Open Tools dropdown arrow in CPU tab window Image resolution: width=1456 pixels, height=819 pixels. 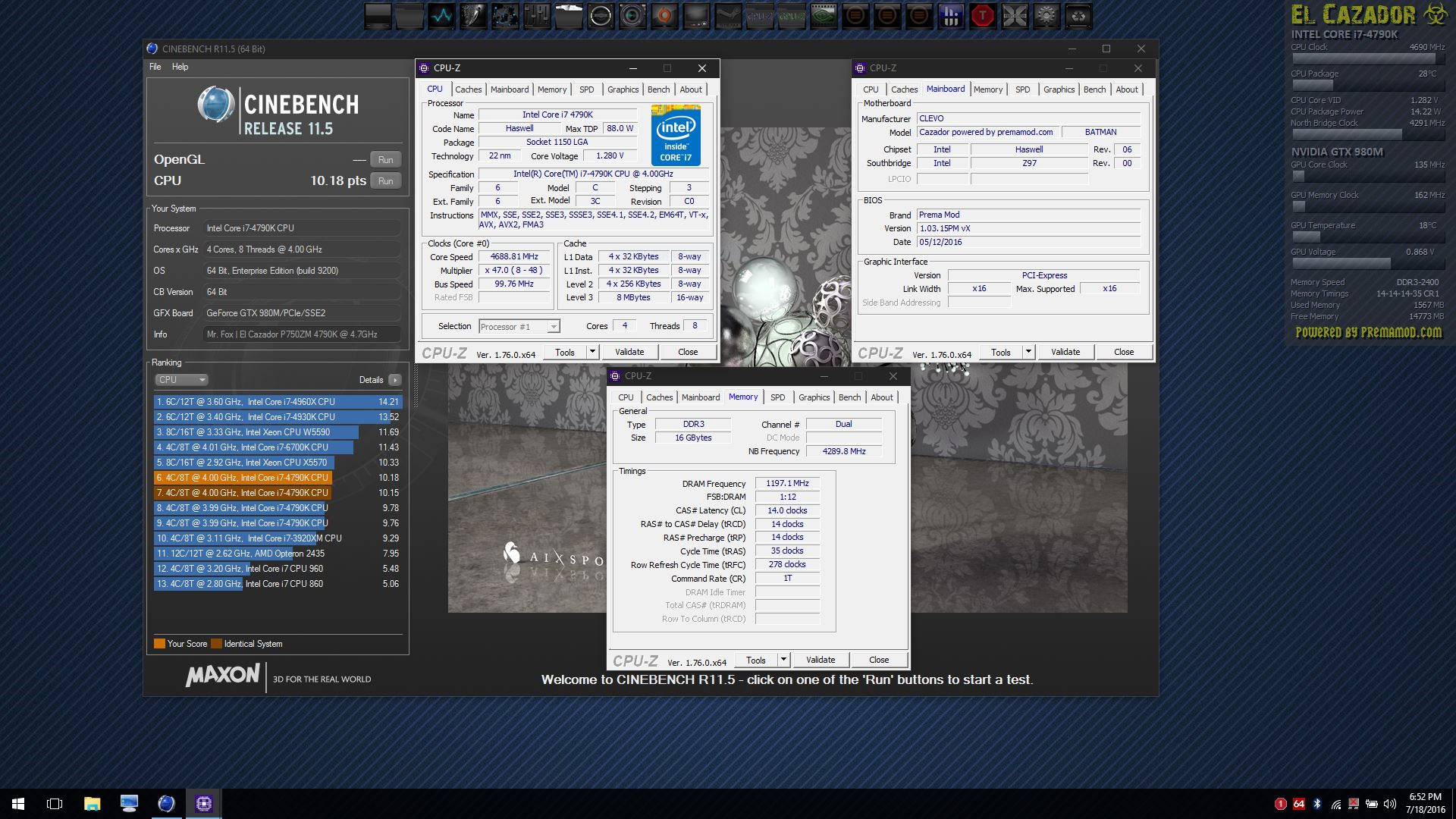tap(592, 352)
